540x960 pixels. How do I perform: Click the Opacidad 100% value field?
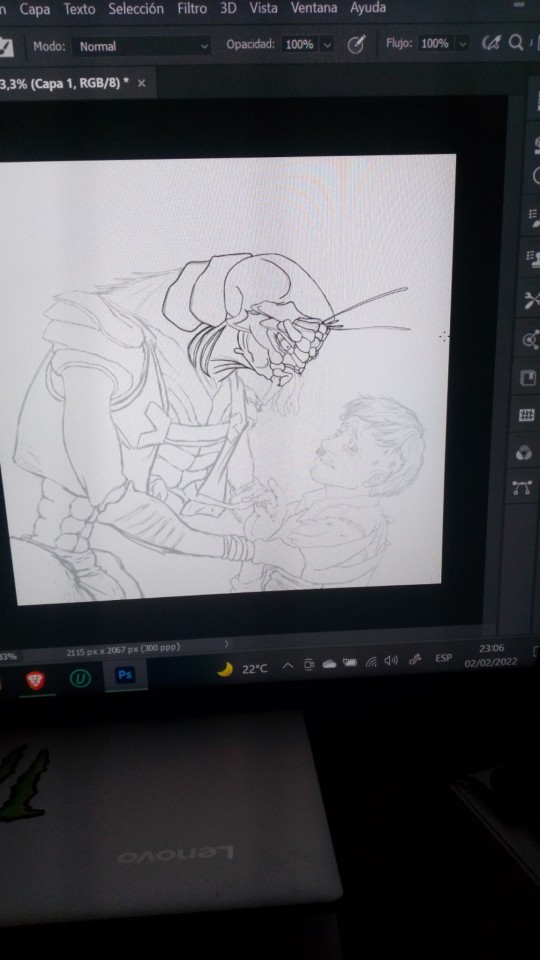299,44
